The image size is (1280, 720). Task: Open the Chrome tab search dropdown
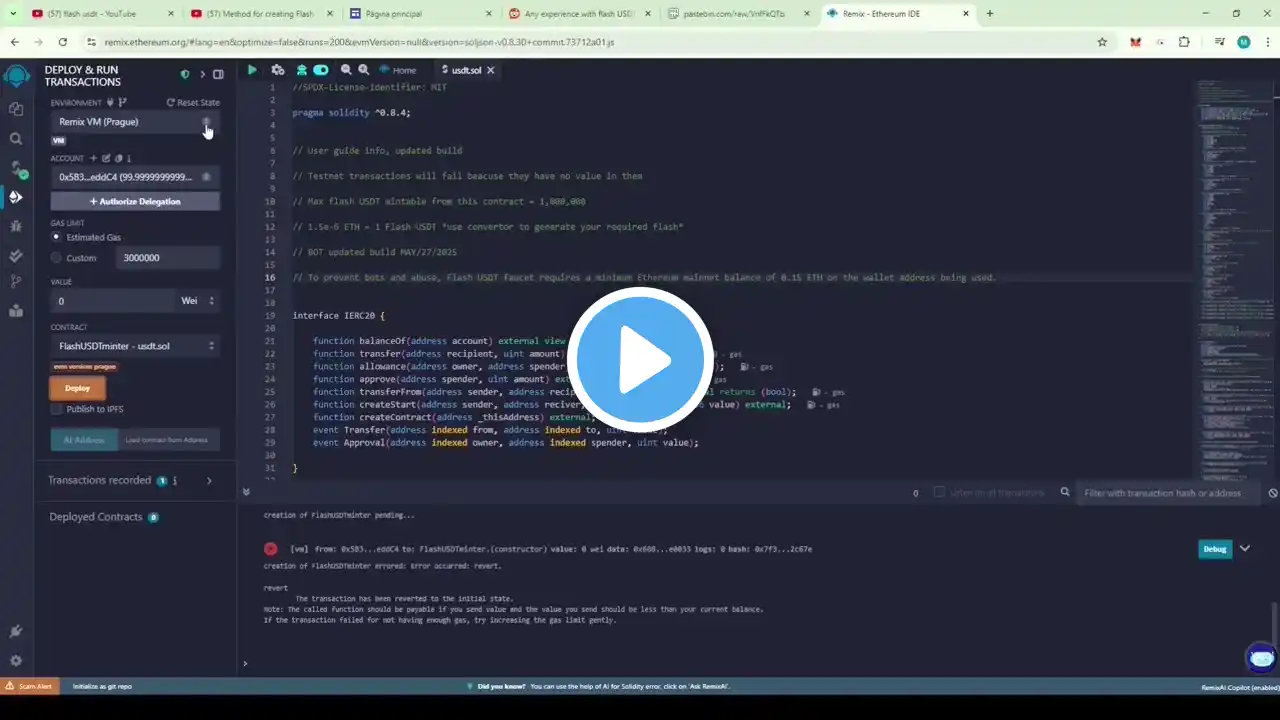(13, 14)
